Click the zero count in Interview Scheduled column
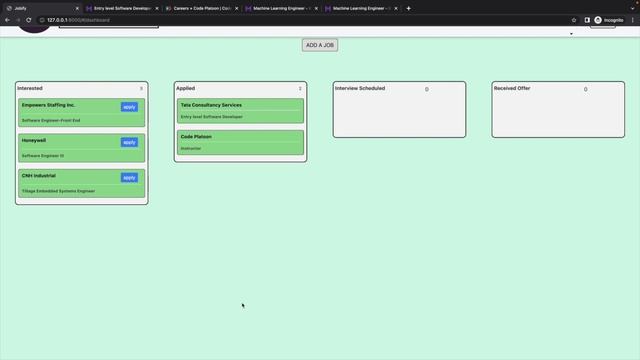This screenshot has height=360, width=640. tap(427, 89)
